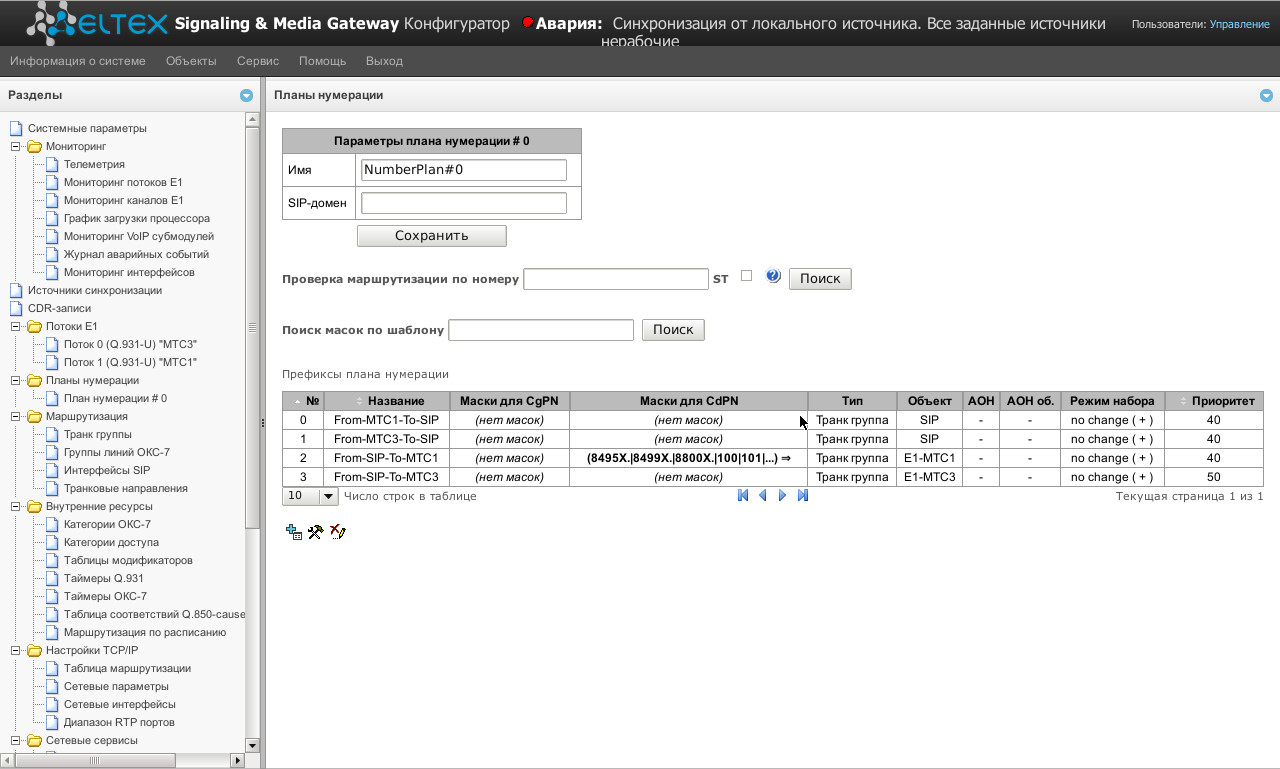Collapse the Внутренние ресурсы tree node
Viewport: 1280px width, 769px height.
pos(16,507)
